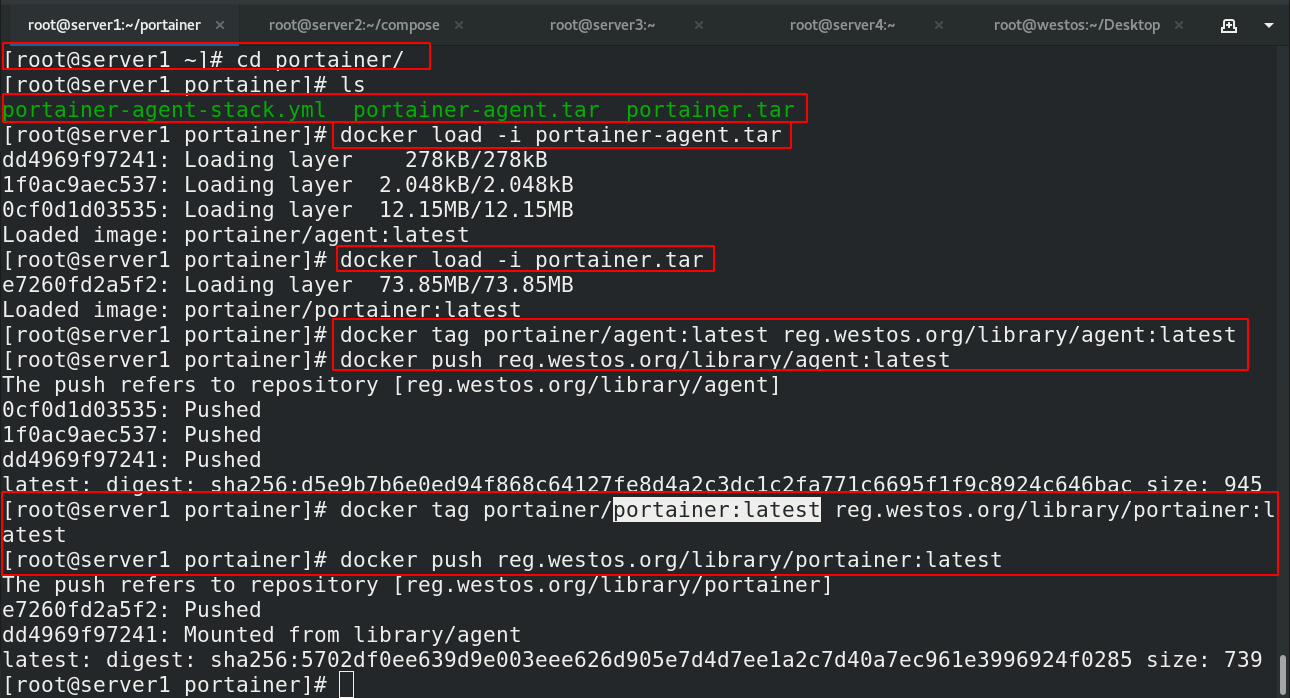The width and height of the screenshot is (1290, 698).
Task: Close the root@server1:~/portainer tab
Action: [220, 24]
